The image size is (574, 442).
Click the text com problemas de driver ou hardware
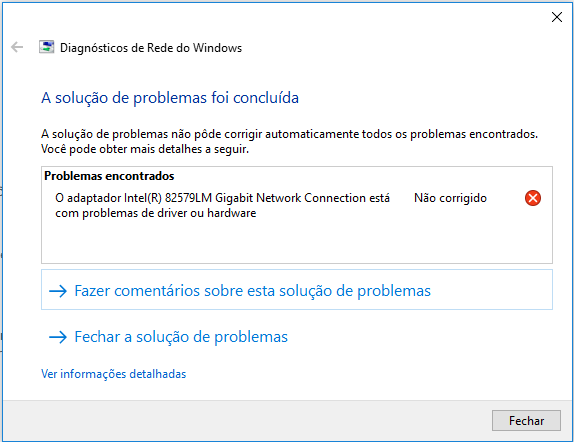(156, 213)
